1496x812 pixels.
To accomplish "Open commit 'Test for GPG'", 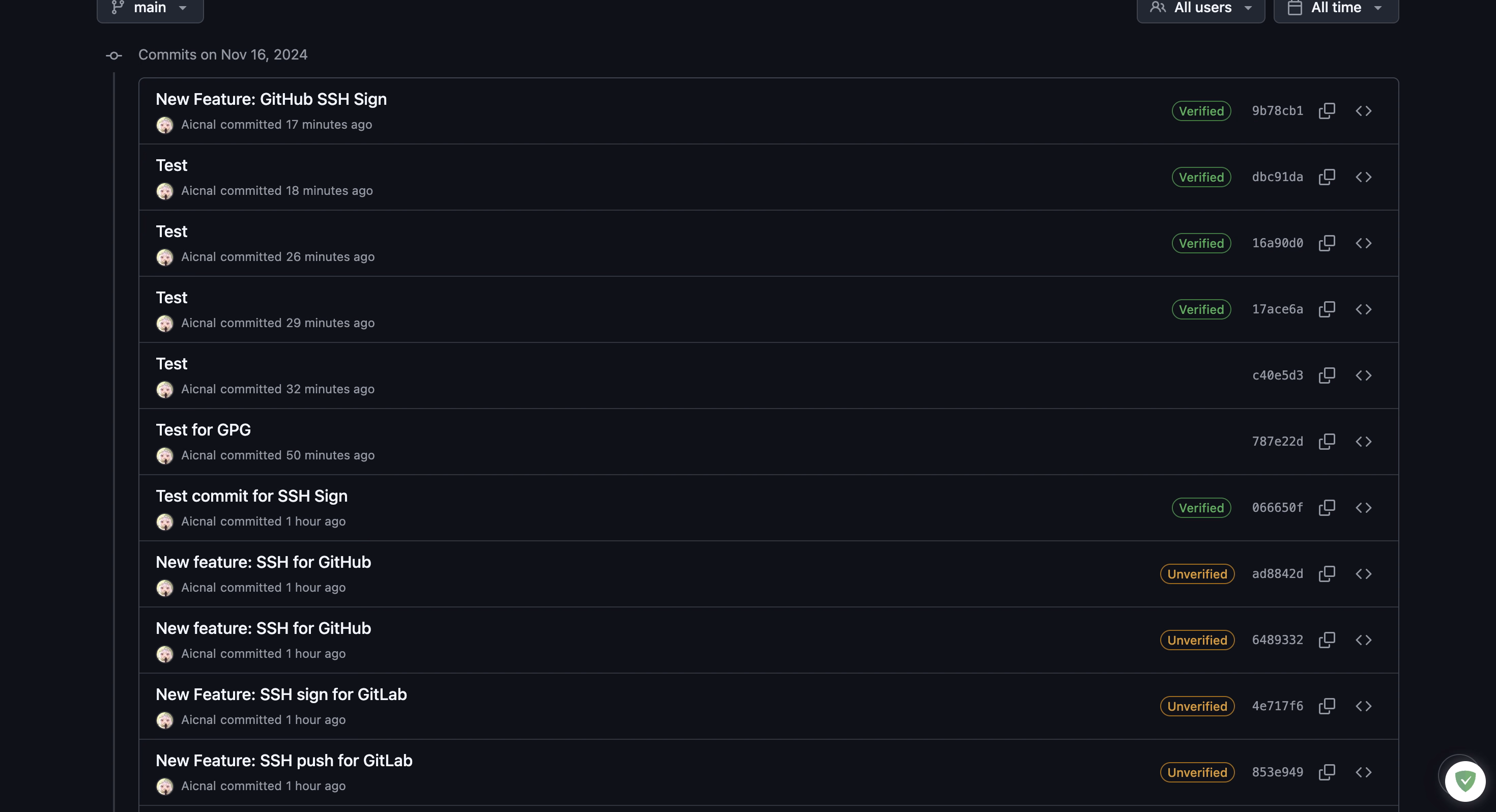I will (203, 430).
